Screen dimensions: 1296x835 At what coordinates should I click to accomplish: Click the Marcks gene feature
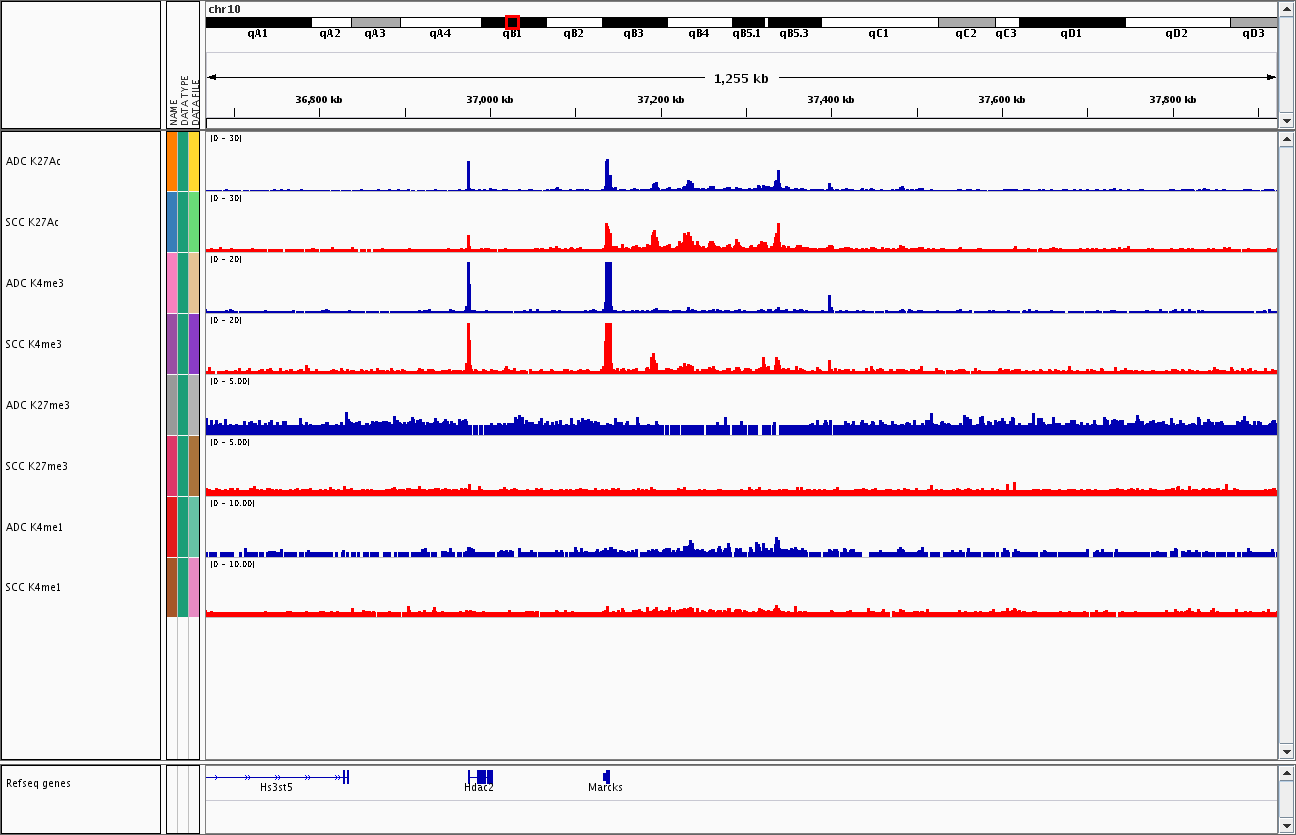click(606, 776)
